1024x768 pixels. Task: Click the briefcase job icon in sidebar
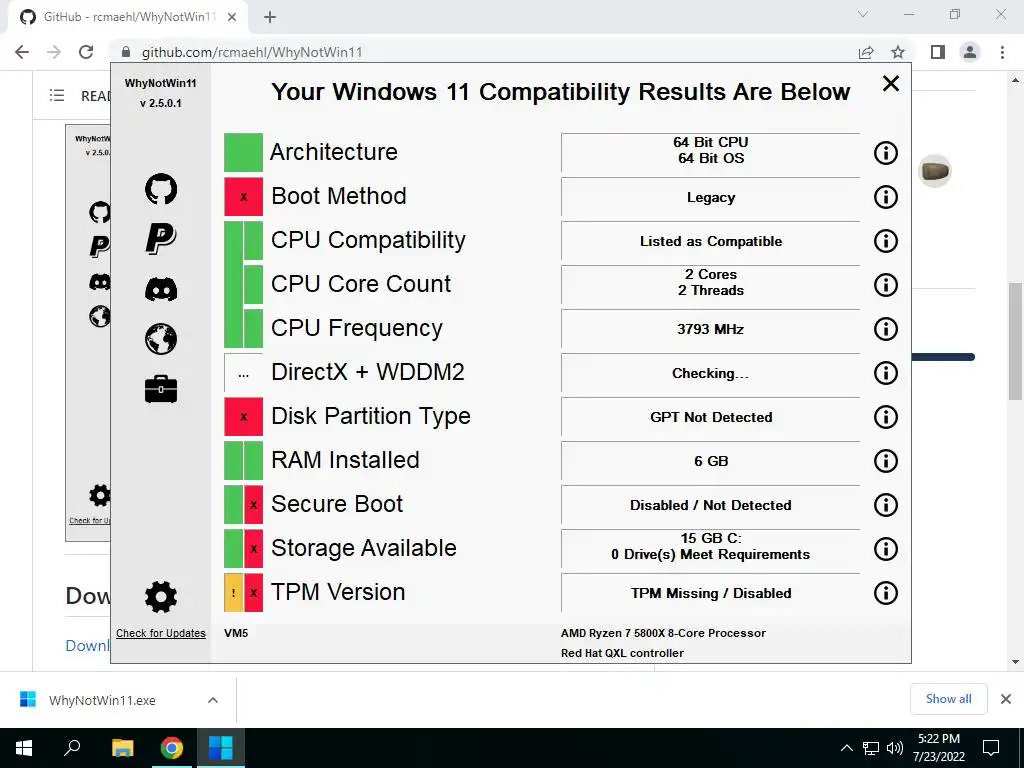tap(161, 389)
